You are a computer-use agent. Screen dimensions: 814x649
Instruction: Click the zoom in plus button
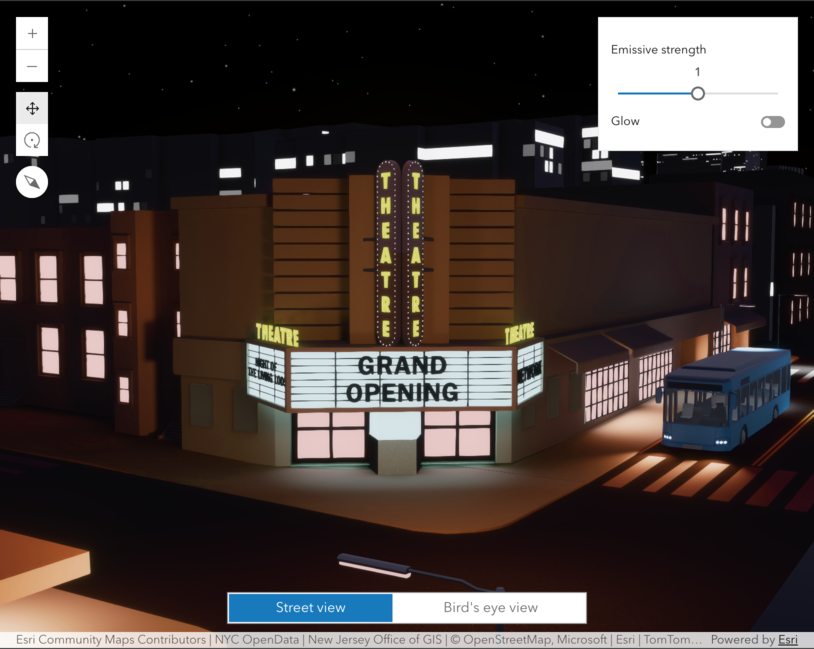[32, 33]
